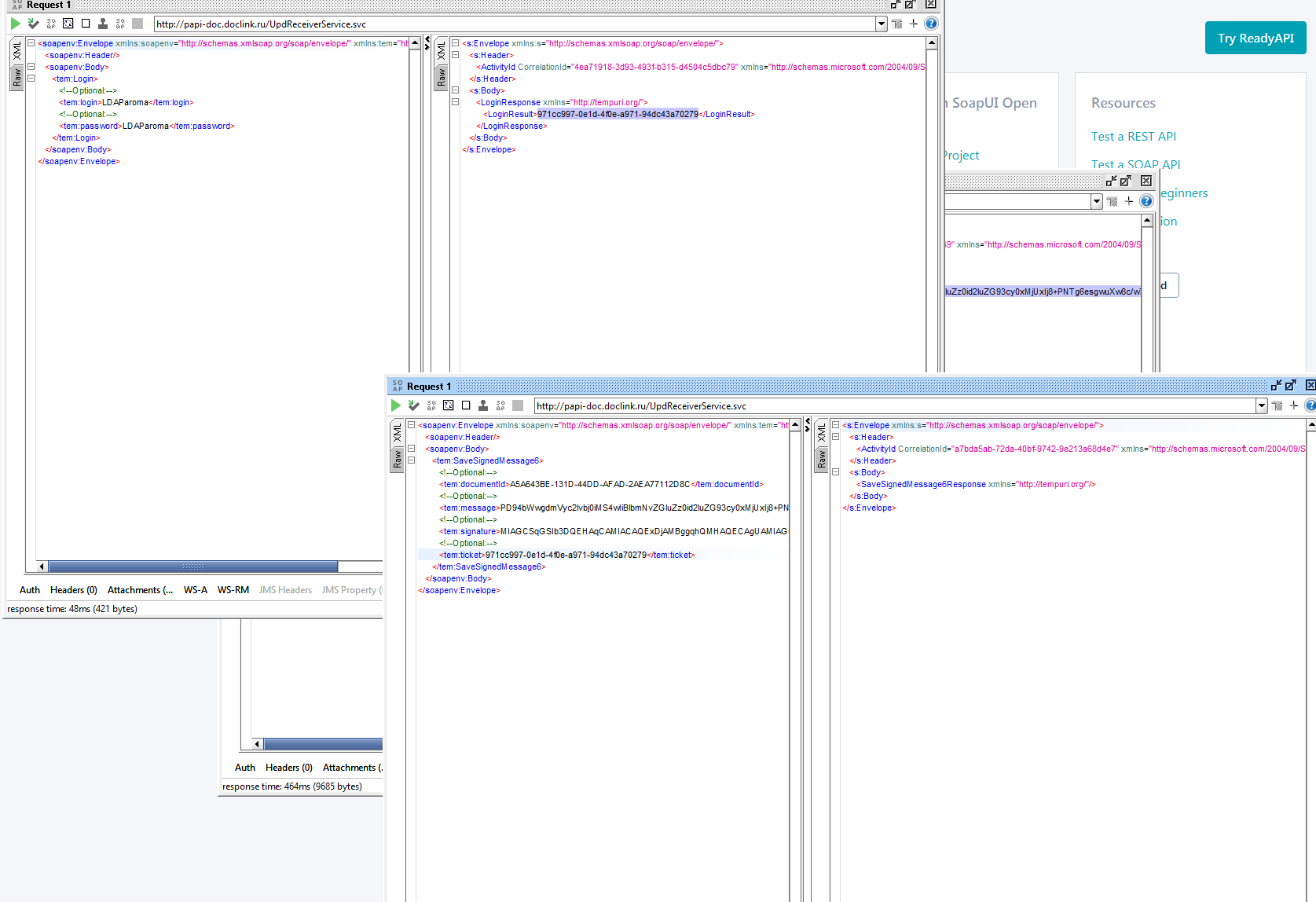Open the Test a REST API link
This screenshot has height=902, width=1316.
tap(1134, 136)
